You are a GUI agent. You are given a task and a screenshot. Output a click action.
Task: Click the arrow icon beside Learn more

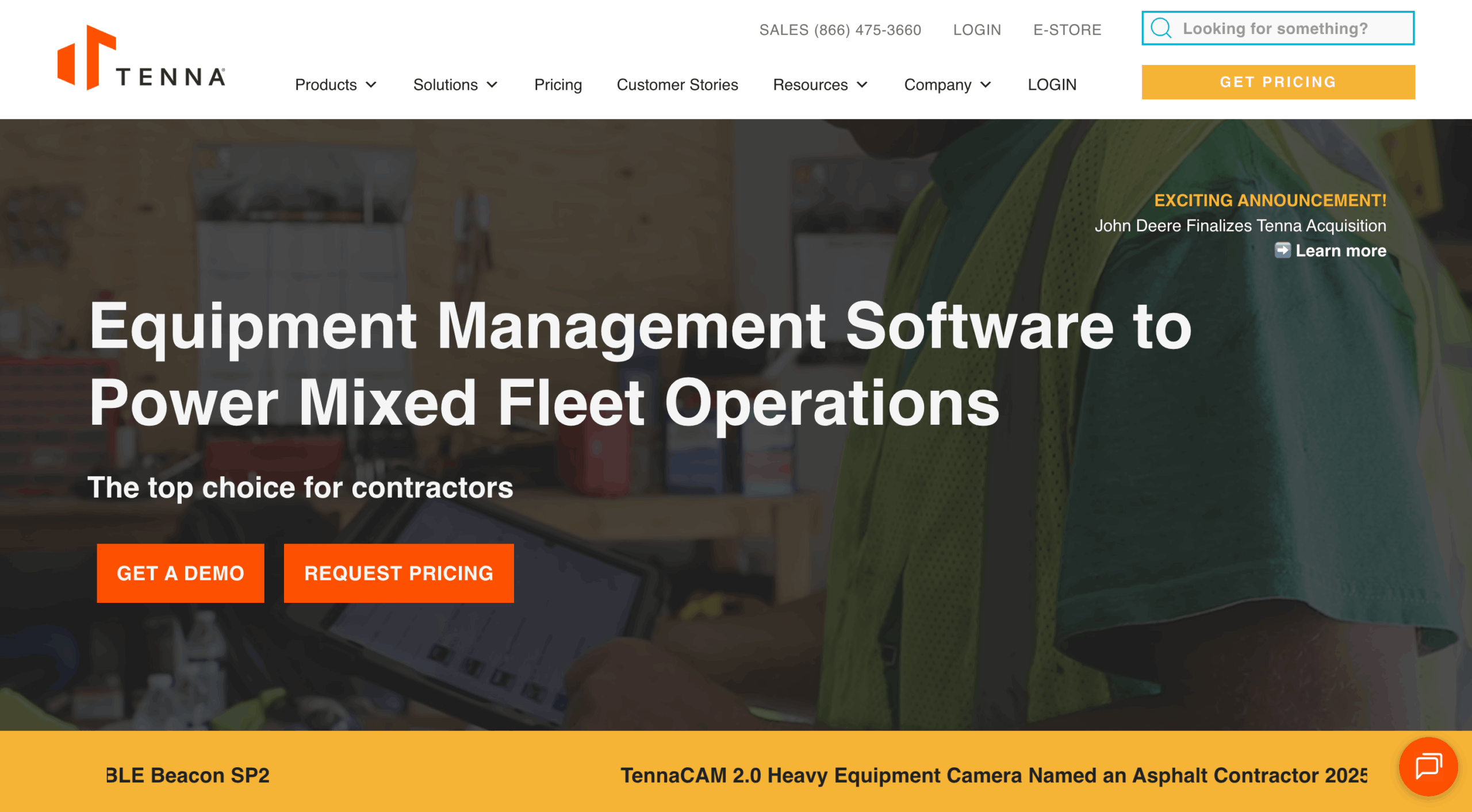pyautogui.click(x=1282, y=251)
